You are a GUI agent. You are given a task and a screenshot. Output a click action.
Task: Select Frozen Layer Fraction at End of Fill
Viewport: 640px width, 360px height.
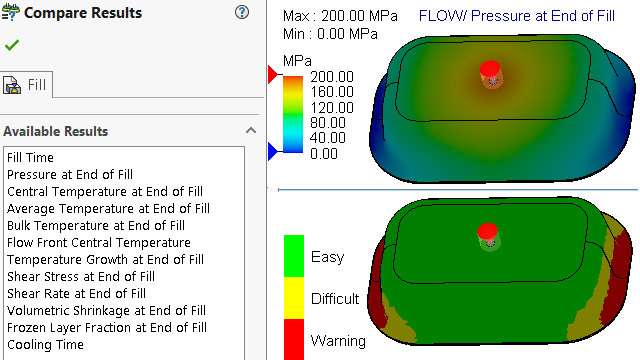click(x=107, y=328)
